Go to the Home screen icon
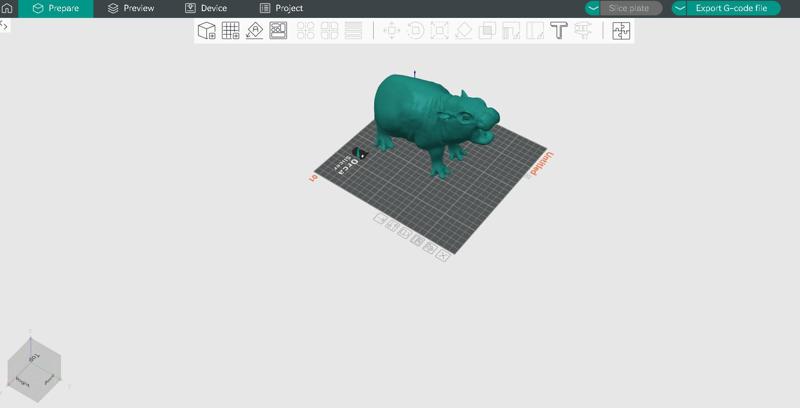Viewport: 800px width, 408px height. click(x=7, y=8)
